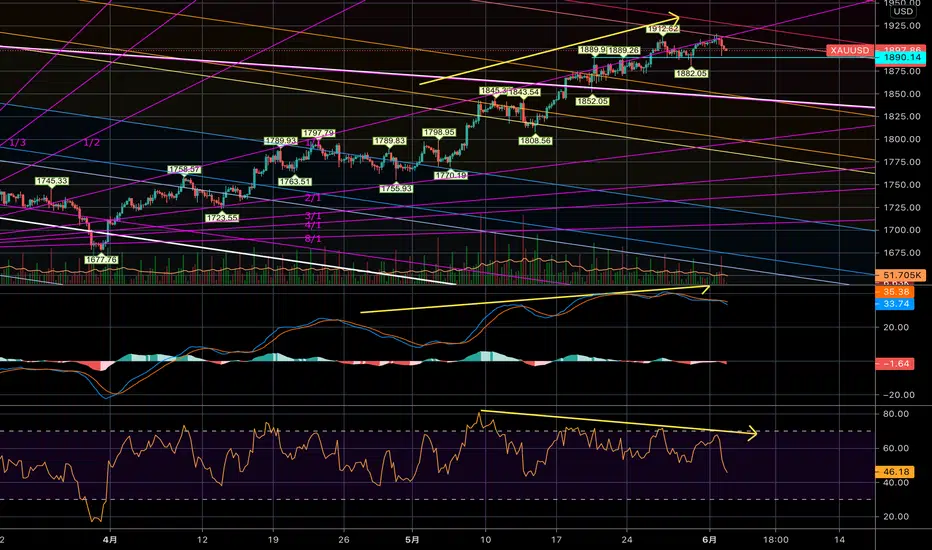Select the 1798.95 high price label
Viewport: 932px width, 550px height.
(439, 133)
